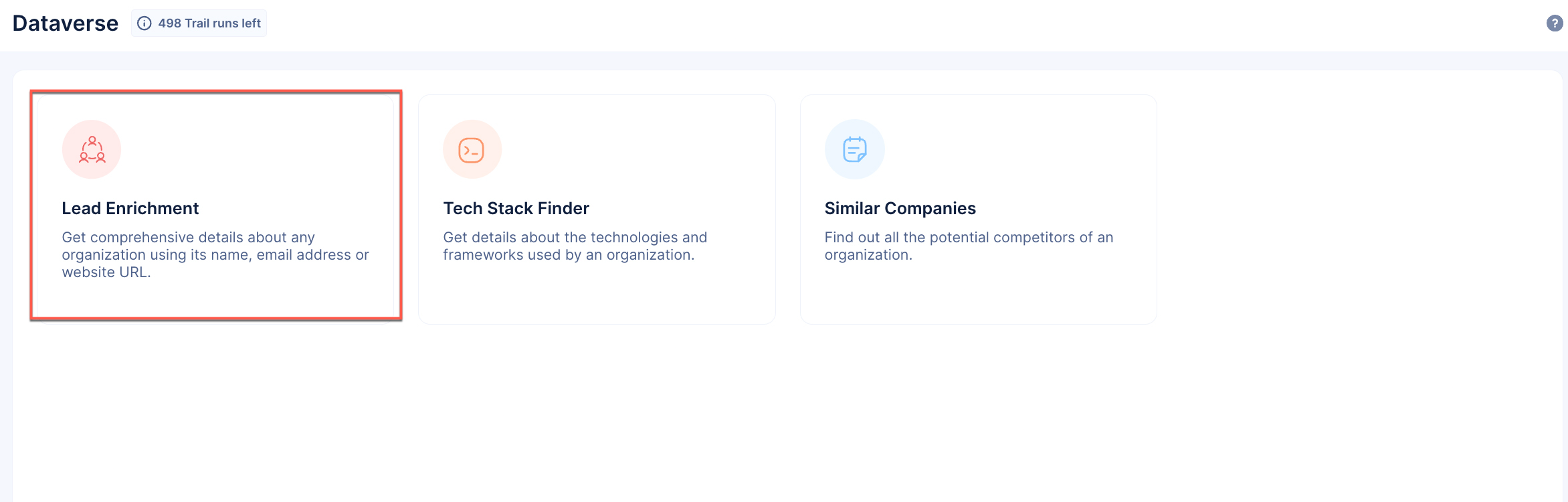This screenshot has width=1568, height=502.
Task: Click the Tech Stack Finder terminal icon
Action: click(472, 150)
